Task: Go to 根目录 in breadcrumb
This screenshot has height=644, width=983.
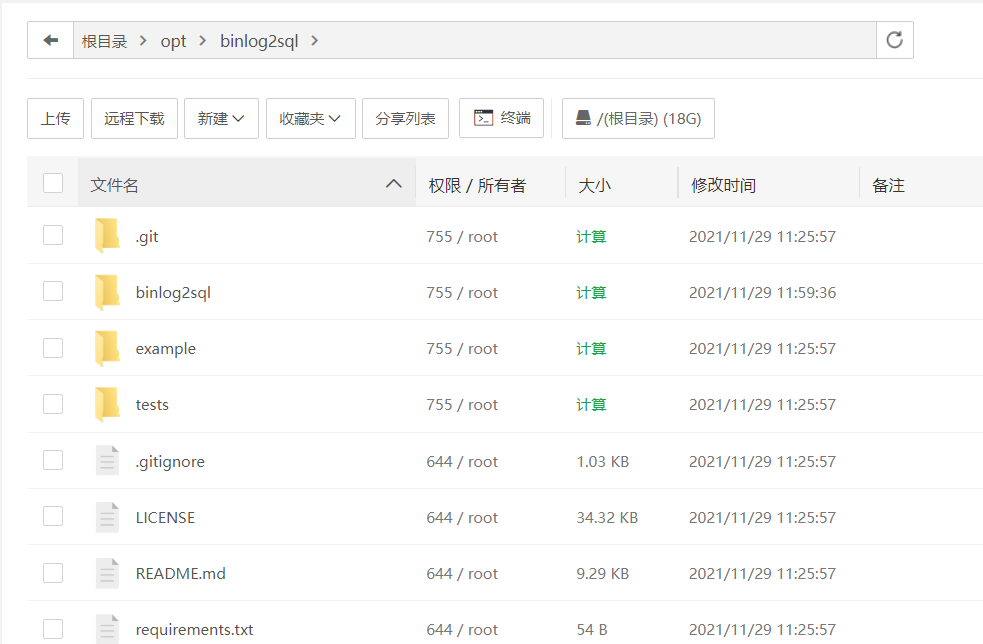Action: coord(104,41)
